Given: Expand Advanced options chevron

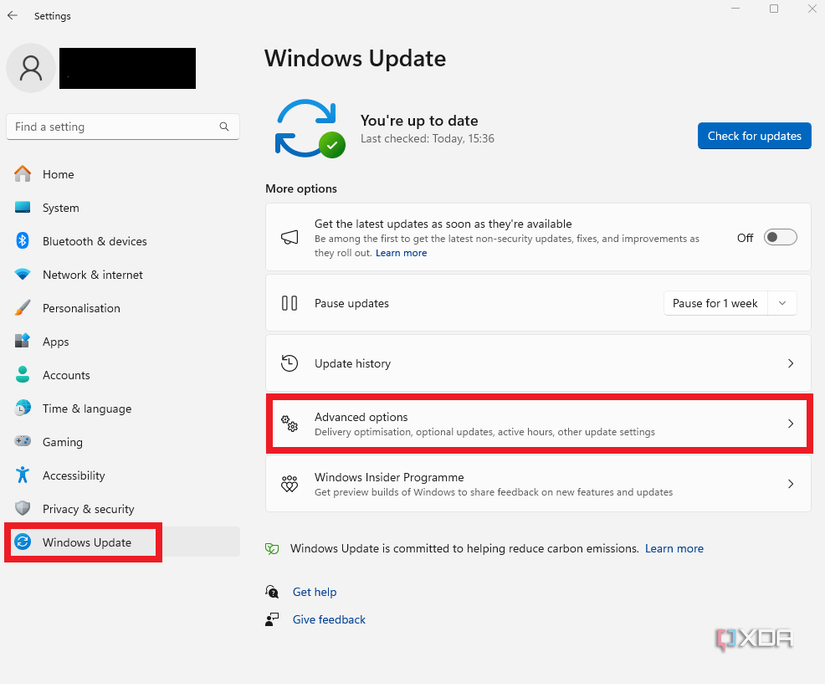Looking at the screenshot, I should click(790, 424).
